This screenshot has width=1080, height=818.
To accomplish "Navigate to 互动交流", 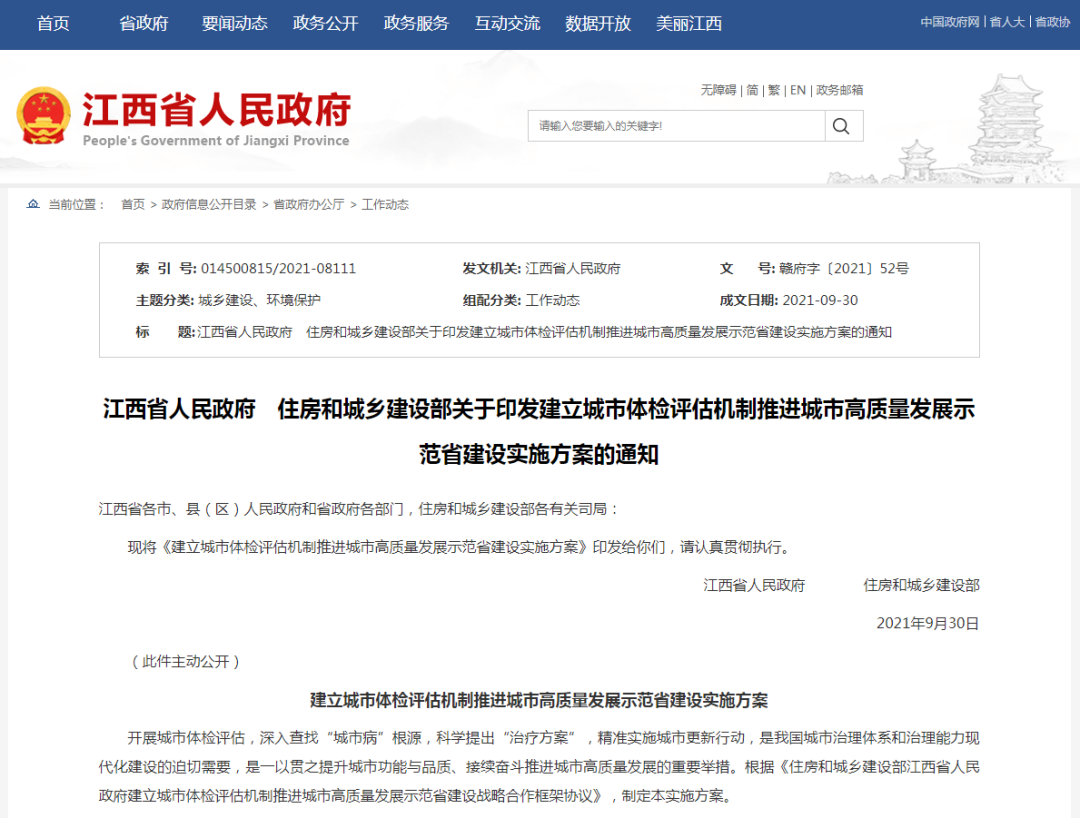I will pos(508,23).
